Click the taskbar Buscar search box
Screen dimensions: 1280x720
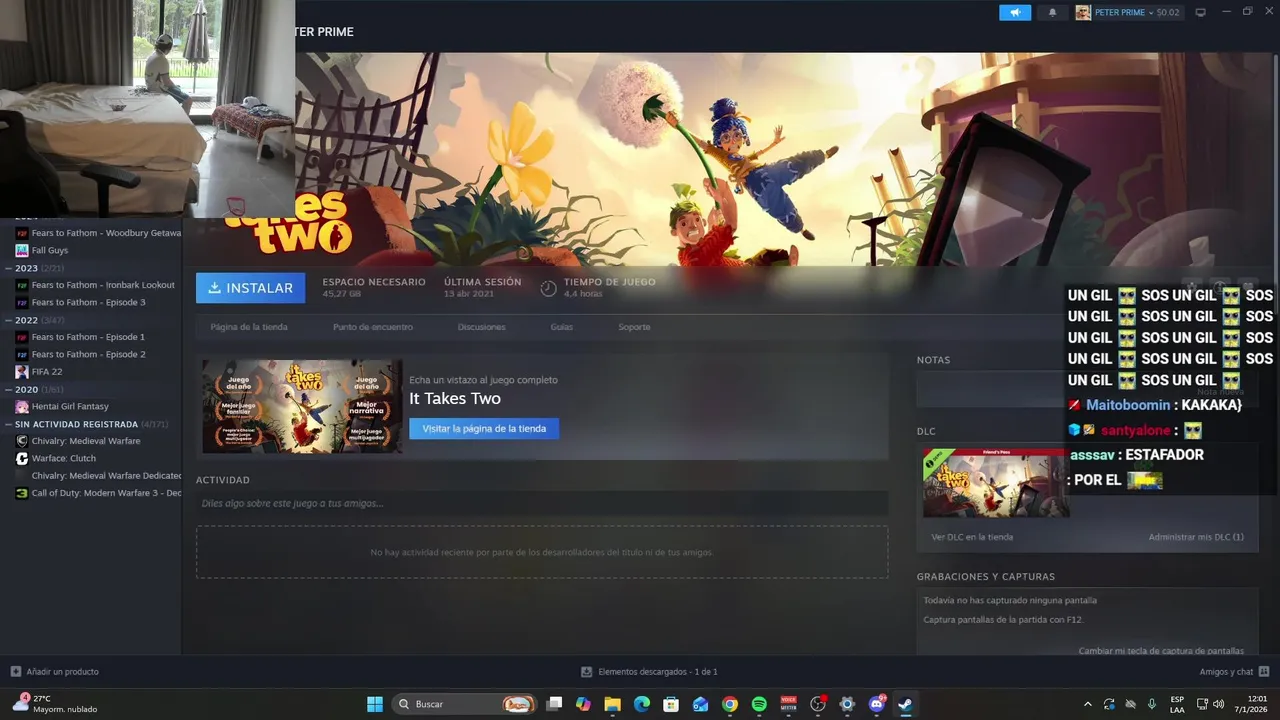click(465, 704)
